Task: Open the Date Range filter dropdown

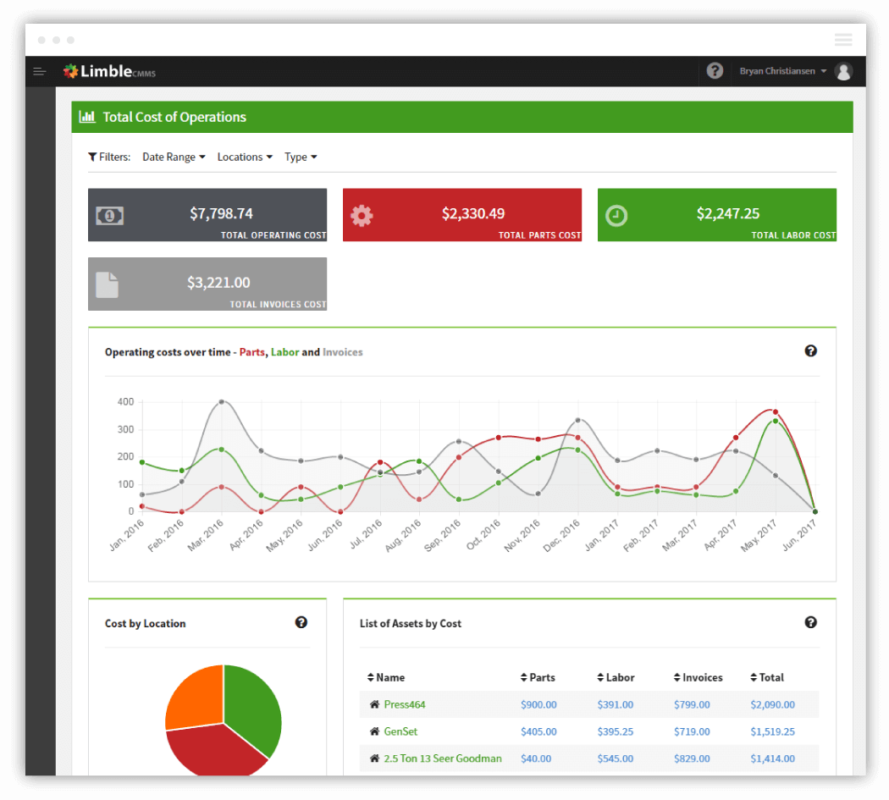Action: (173, 157)
